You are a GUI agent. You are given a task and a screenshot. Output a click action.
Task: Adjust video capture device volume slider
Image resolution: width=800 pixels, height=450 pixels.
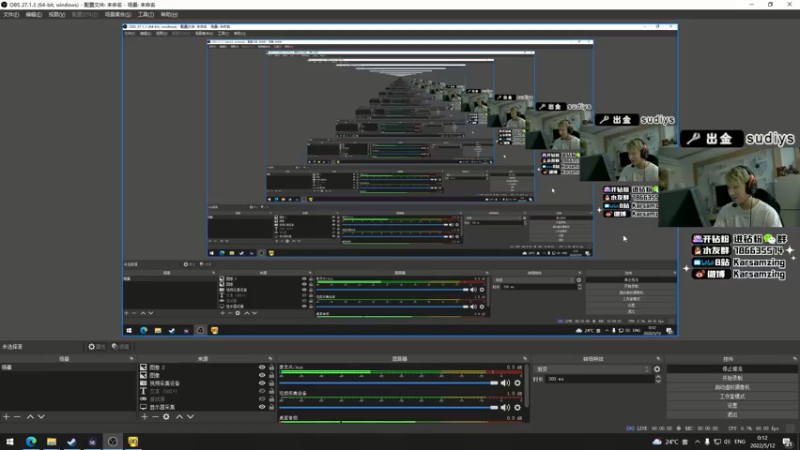[x=389, y=407]
